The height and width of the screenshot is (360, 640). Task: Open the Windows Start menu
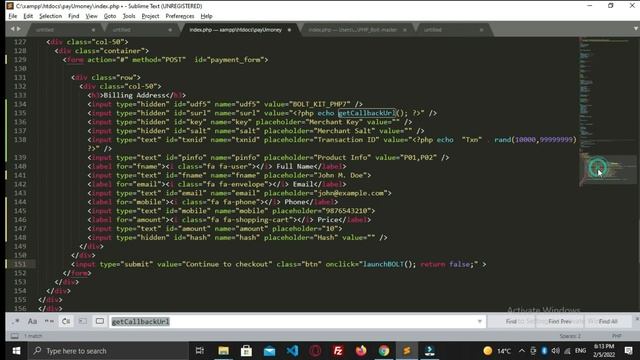tap(16, 351)
